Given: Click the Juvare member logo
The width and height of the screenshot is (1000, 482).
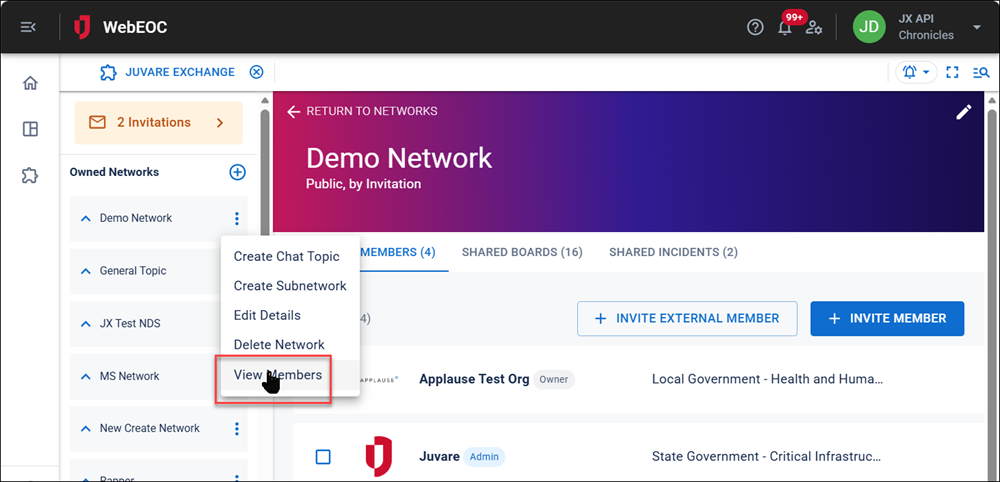Looking at the screenshot, I should [378, 456].
